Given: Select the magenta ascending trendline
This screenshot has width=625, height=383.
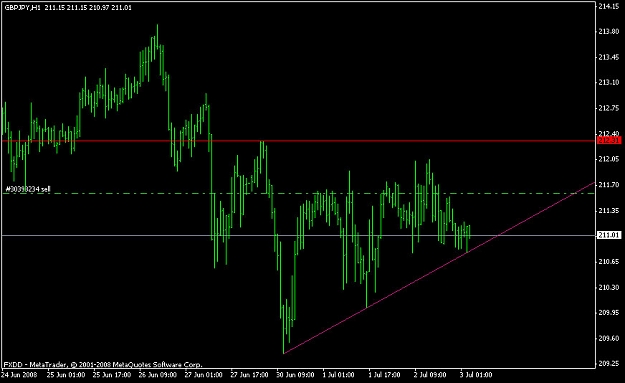Looking at the screenshot, I should point(438,268).
